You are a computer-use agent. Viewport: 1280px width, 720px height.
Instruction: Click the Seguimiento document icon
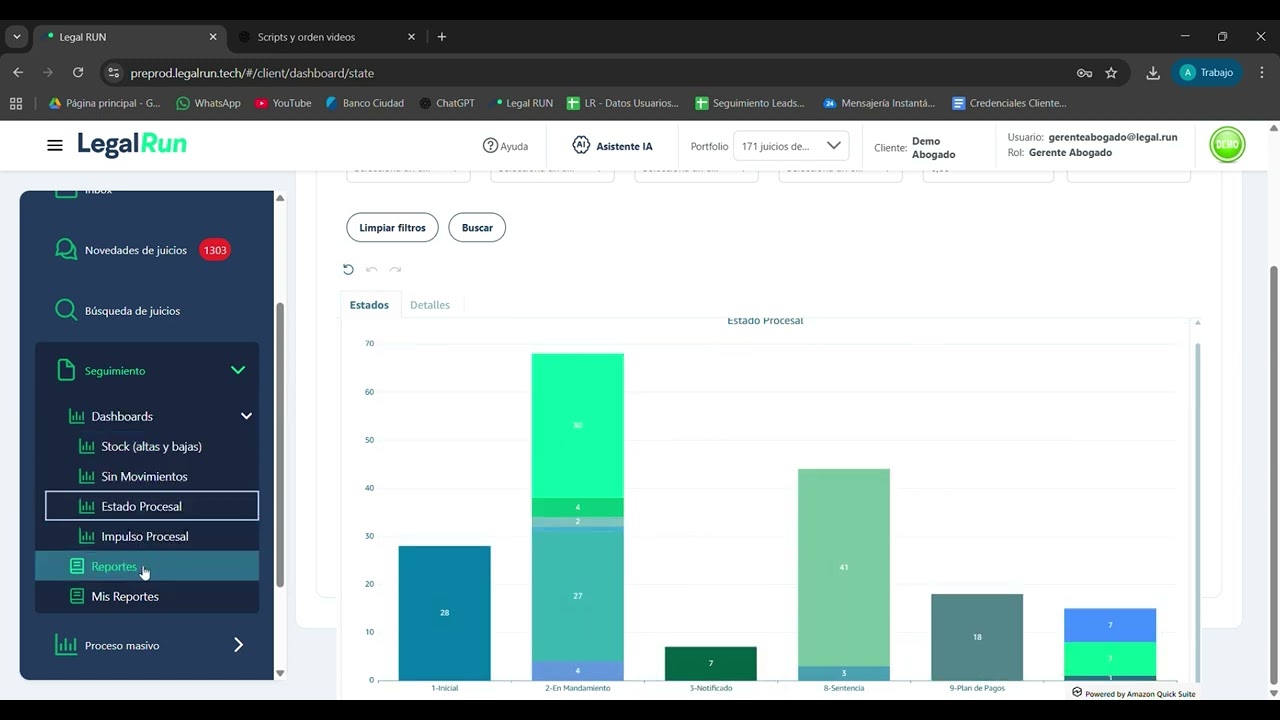66,370
